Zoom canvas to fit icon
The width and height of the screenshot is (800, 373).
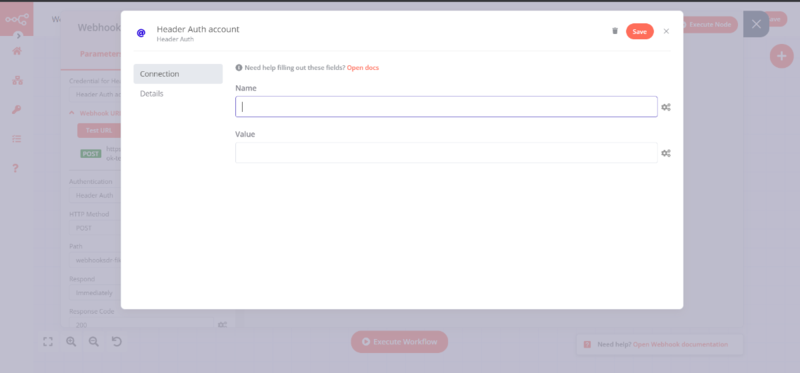(48, 342)
